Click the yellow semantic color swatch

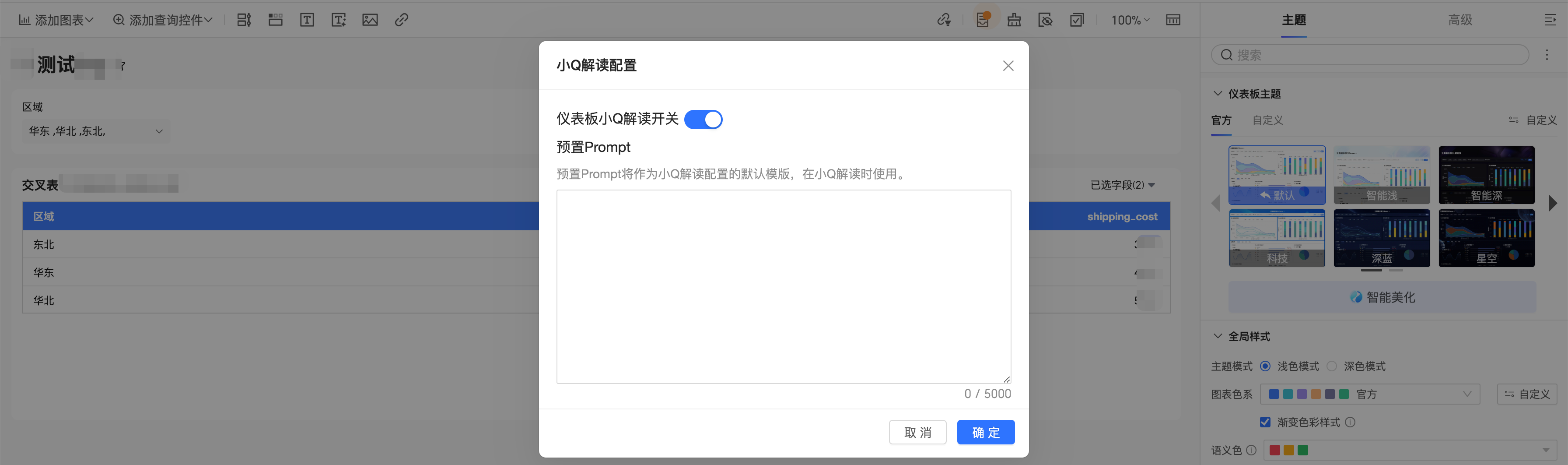tap(1288, 451)
